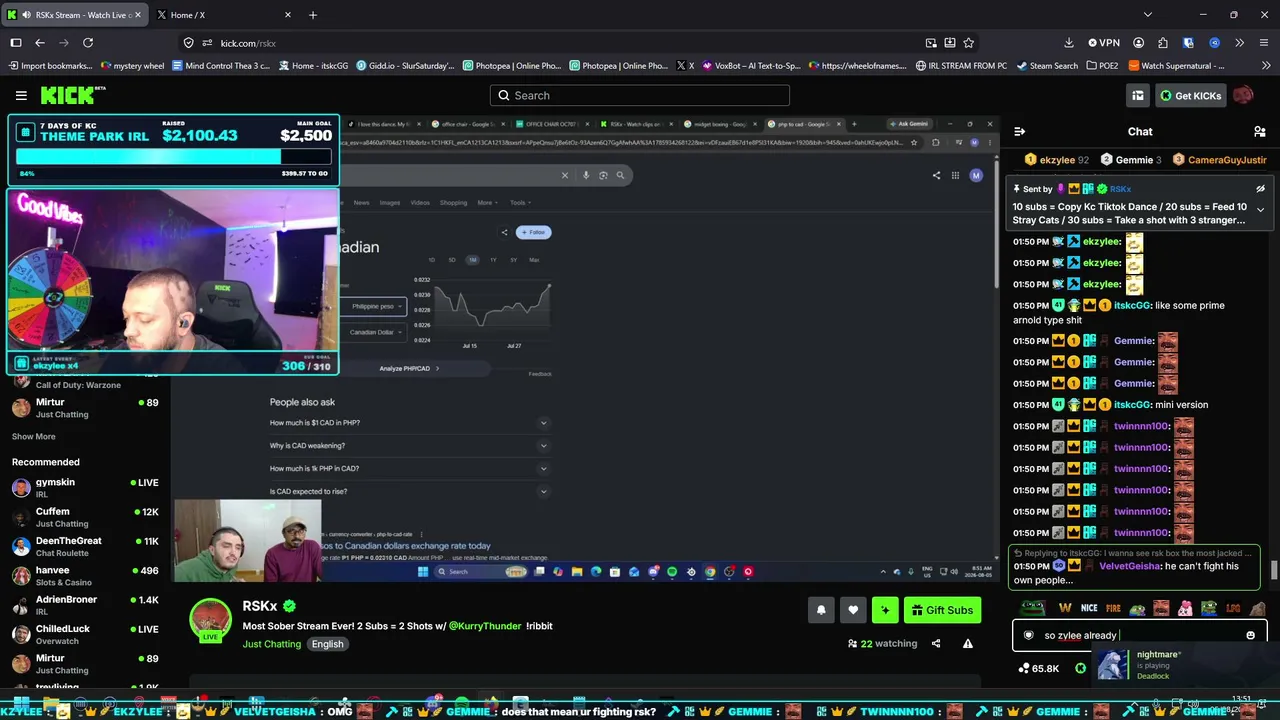
Task: Click Show More in the sidebar
Action: pyautogui.click(x=33, y=437)
